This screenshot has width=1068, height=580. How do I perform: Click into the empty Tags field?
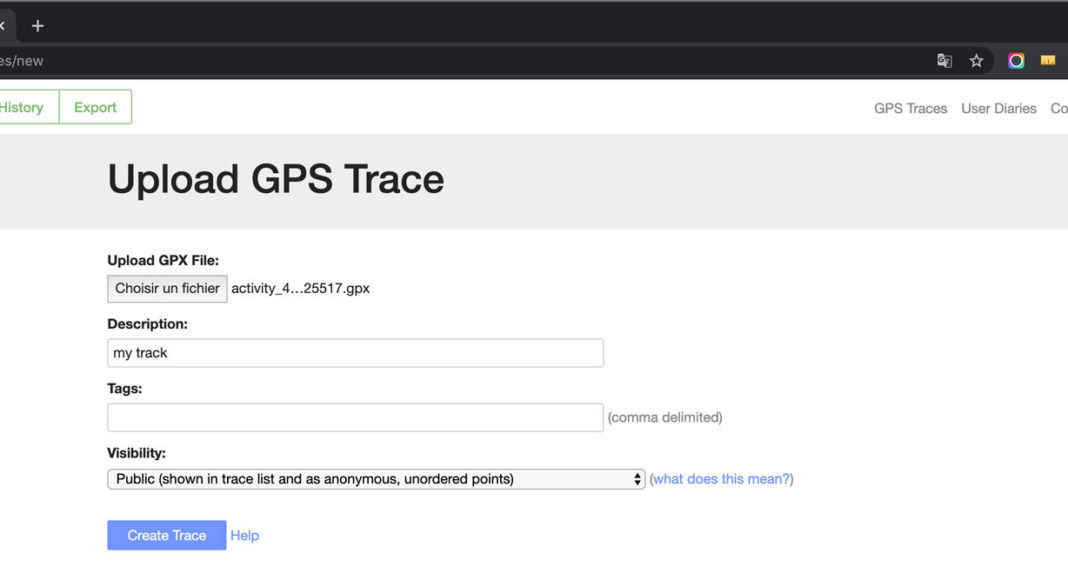tap(355, 417)
